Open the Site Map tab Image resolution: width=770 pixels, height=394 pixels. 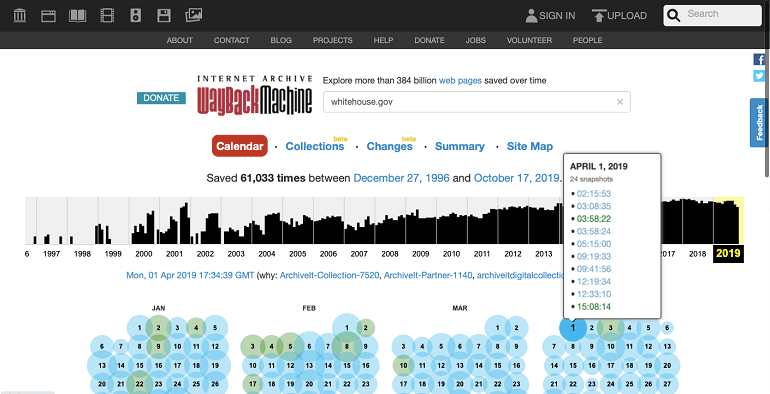[x=530, y=146]
